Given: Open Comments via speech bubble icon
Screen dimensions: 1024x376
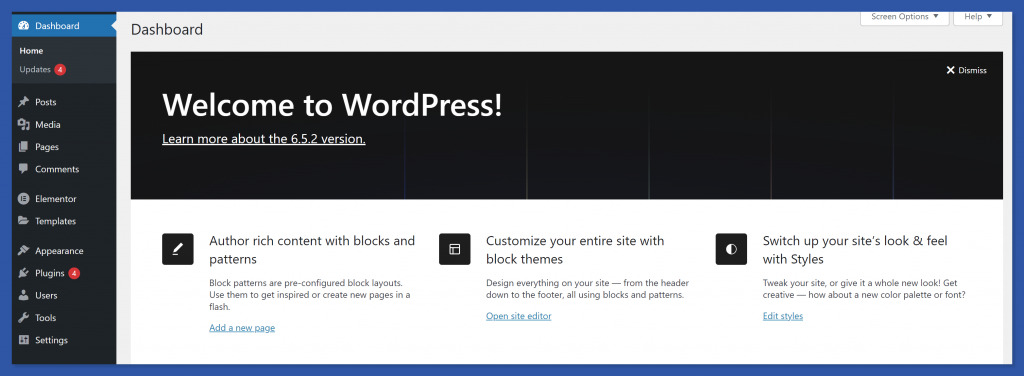Looking at the screenshot, I should tap(24, 169).
